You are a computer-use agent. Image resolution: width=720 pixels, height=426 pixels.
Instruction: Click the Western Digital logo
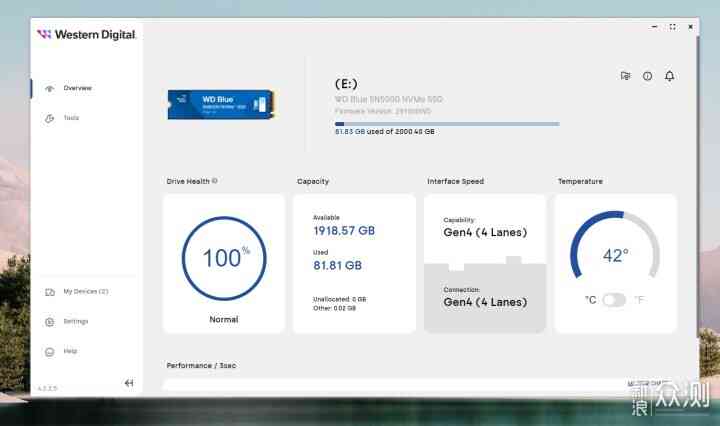pos(86,34)
